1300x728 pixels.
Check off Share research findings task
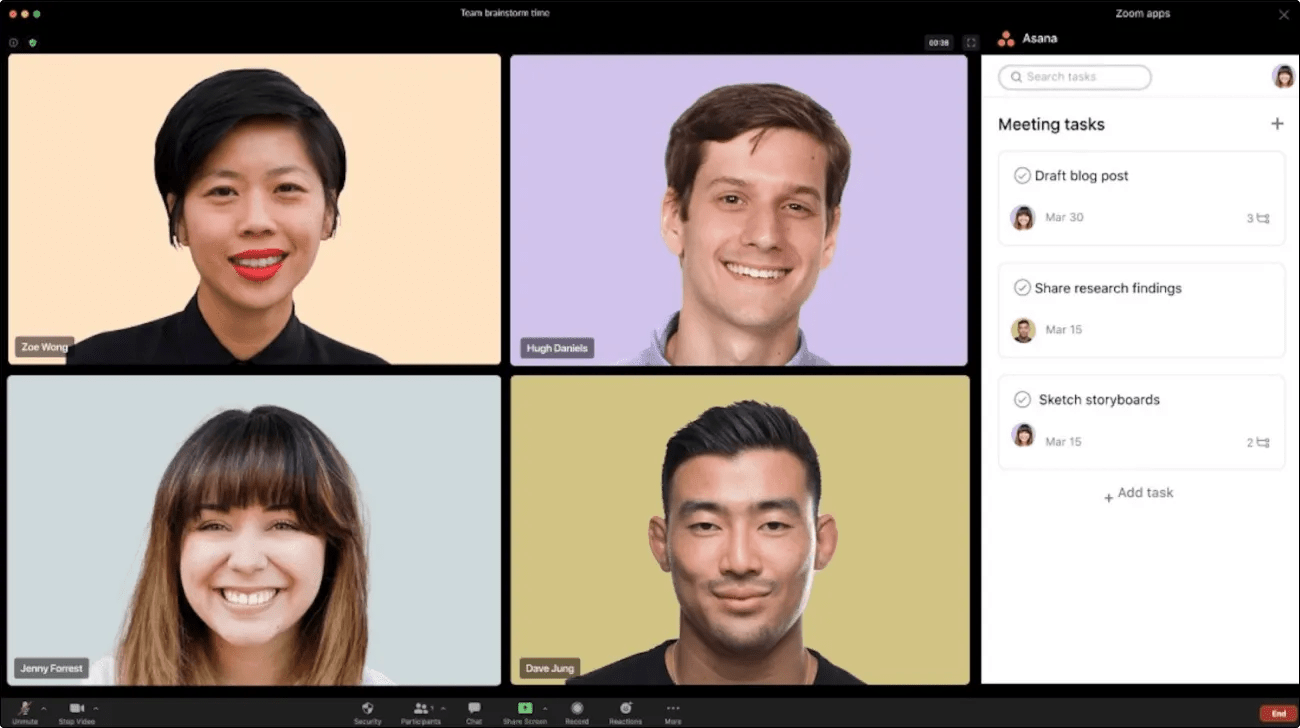(x=1022, y=288)
